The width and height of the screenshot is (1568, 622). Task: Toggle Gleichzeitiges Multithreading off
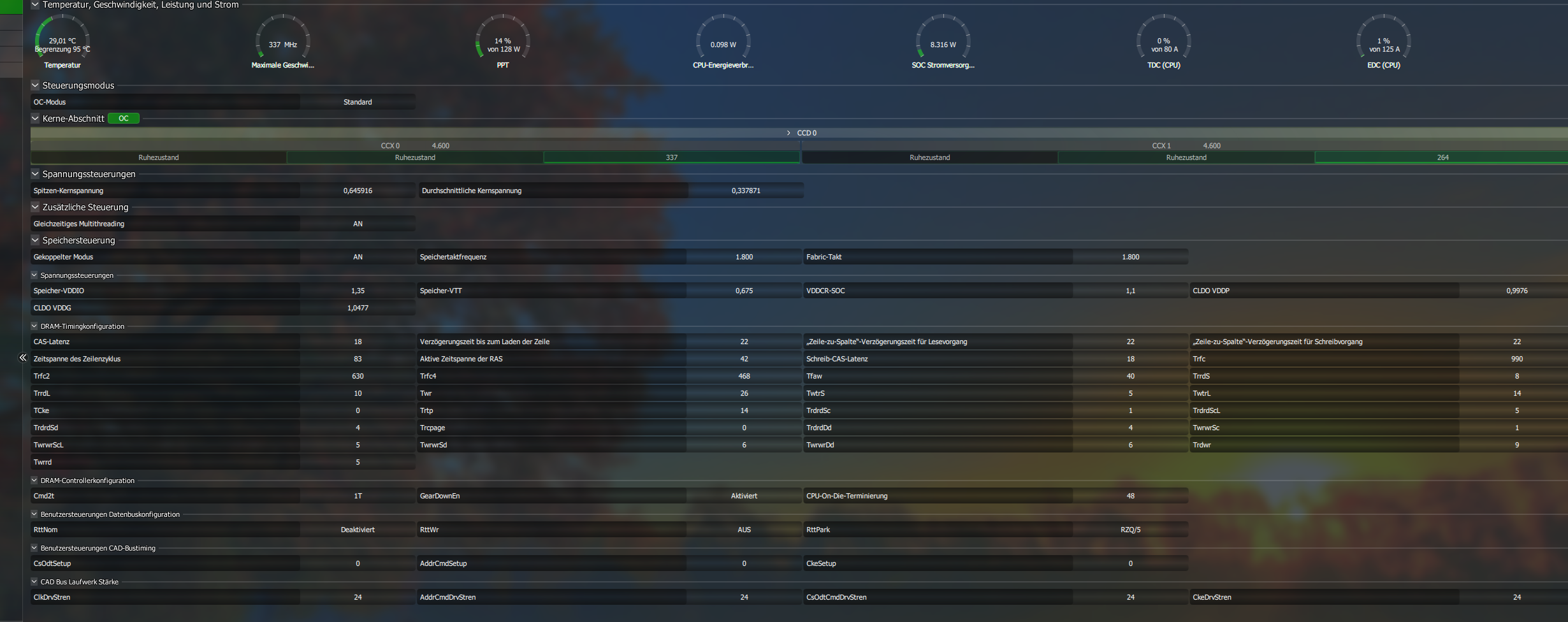tap(358, 223)
